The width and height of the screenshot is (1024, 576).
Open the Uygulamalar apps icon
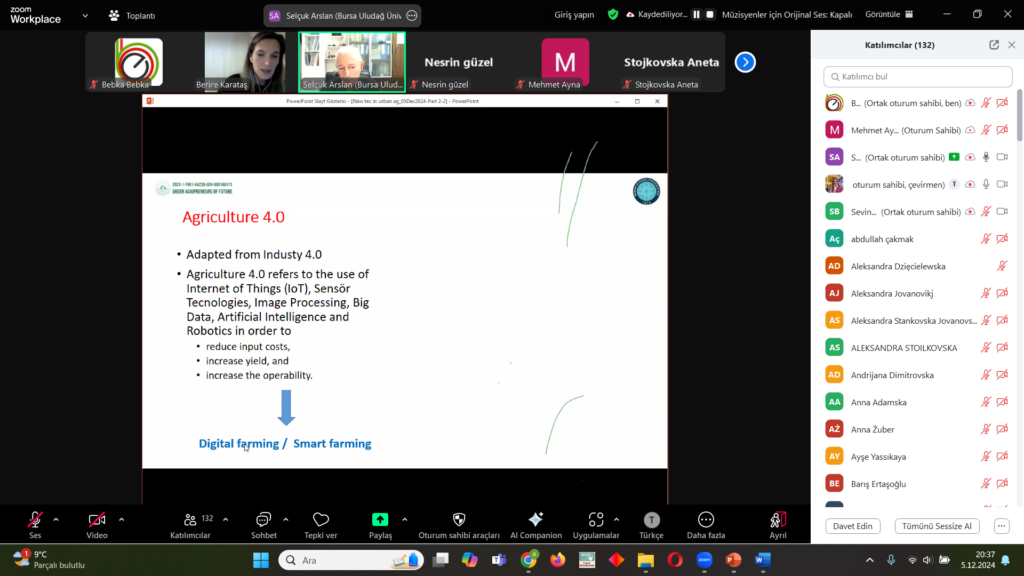click(x=596, y=520)
